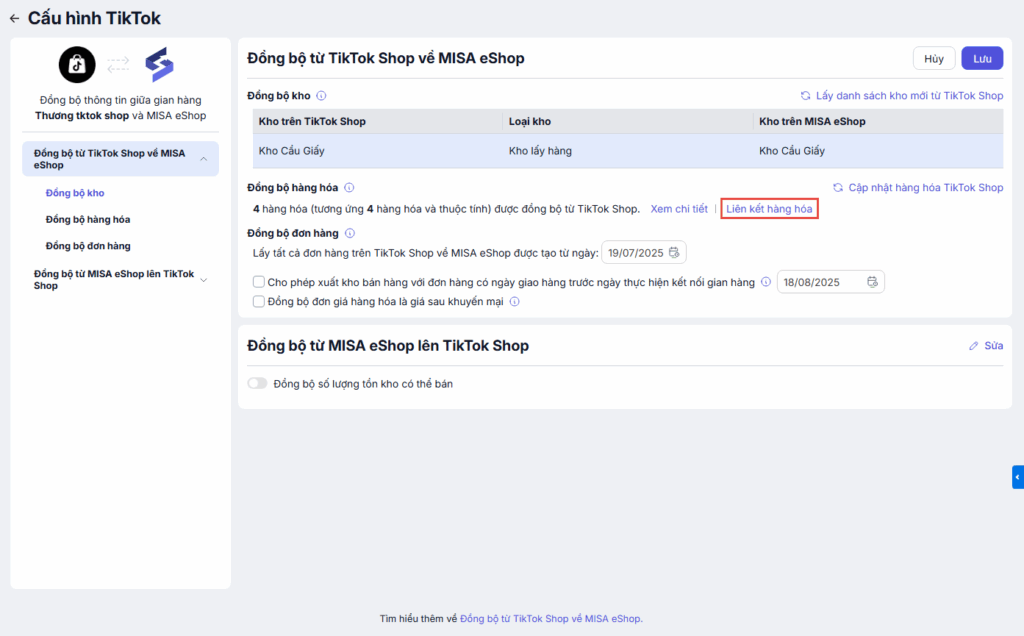Viewport: 1024px width, 636px height.
Task: Click the back arrow beside Cấu hình TikTok
Action: 14,18
